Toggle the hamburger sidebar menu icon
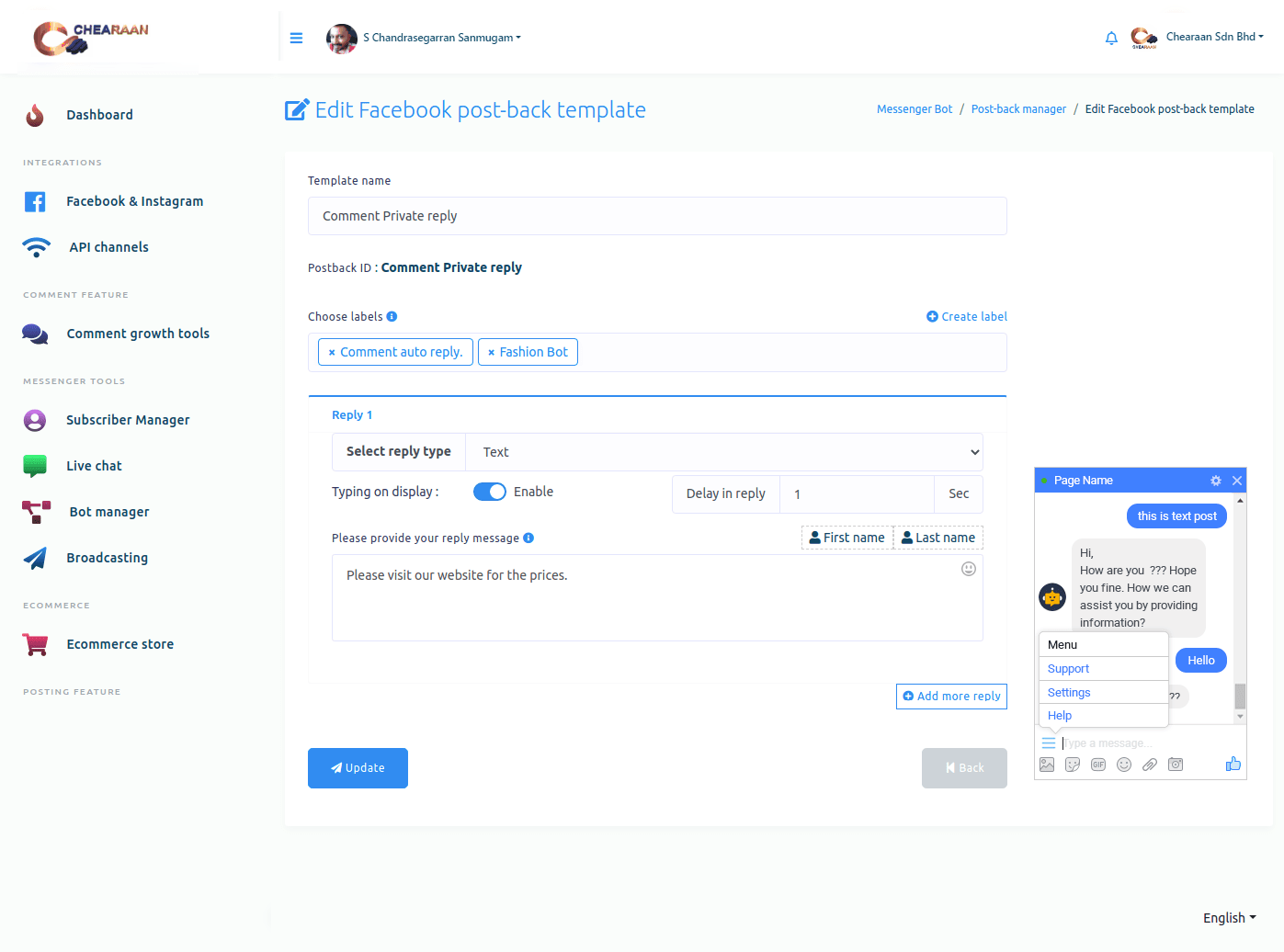The height and width of the screenshot is (952, 1284). 296,38
